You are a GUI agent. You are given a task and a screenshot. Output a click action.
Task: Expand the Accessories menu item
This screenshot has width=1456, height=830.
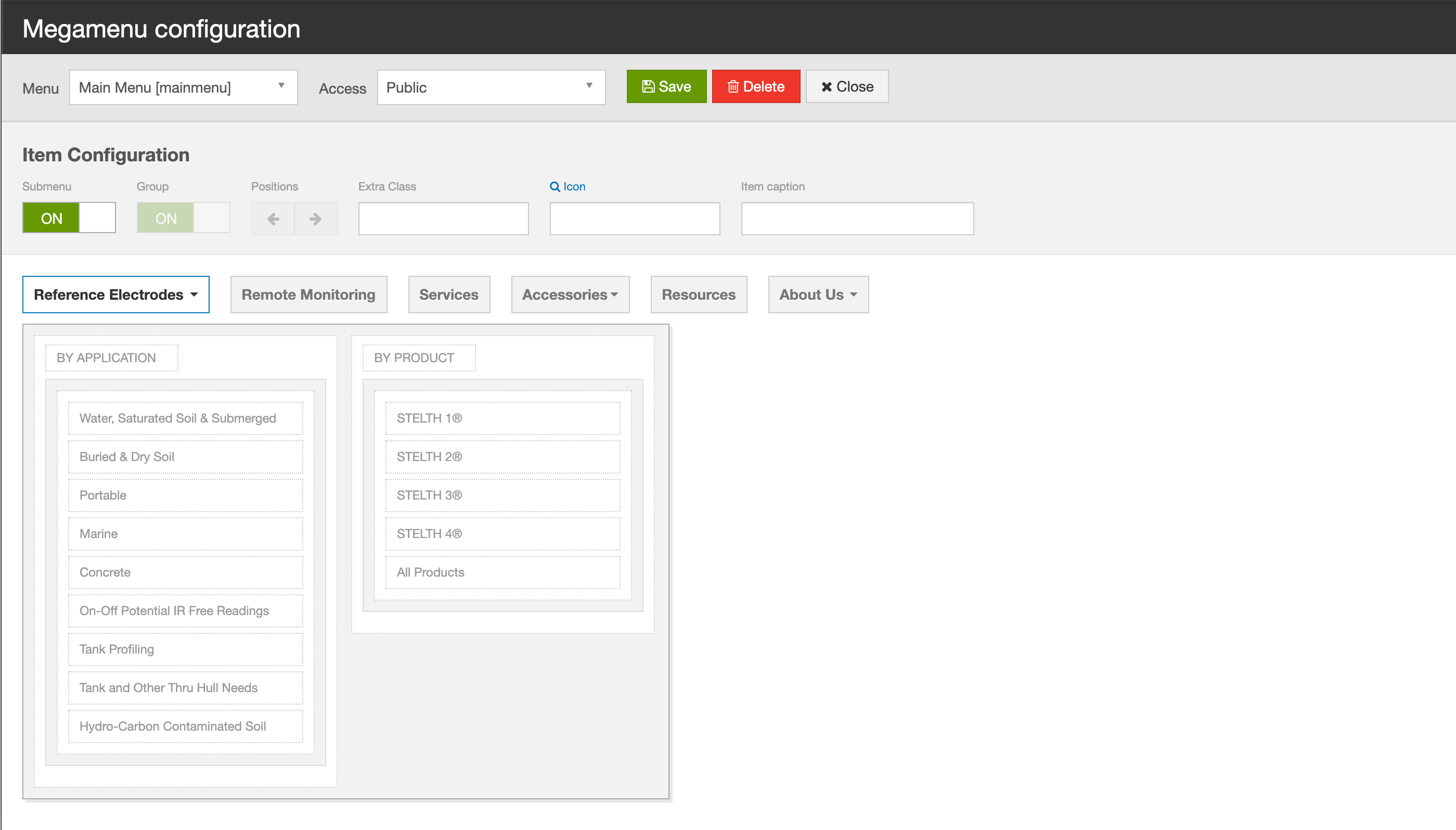click(x=570, y=295)
